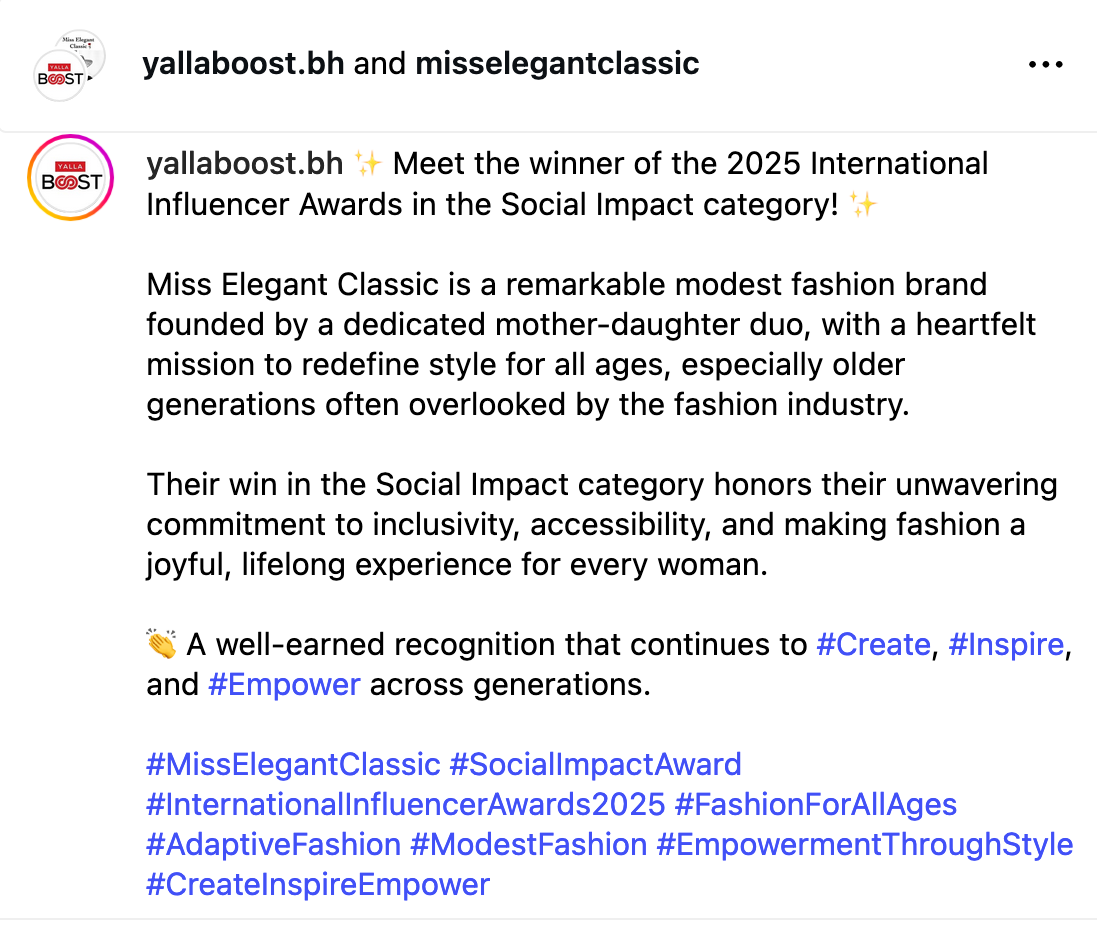Click the #EmpowermentThroughStyle hashtag

pos(865,845)
